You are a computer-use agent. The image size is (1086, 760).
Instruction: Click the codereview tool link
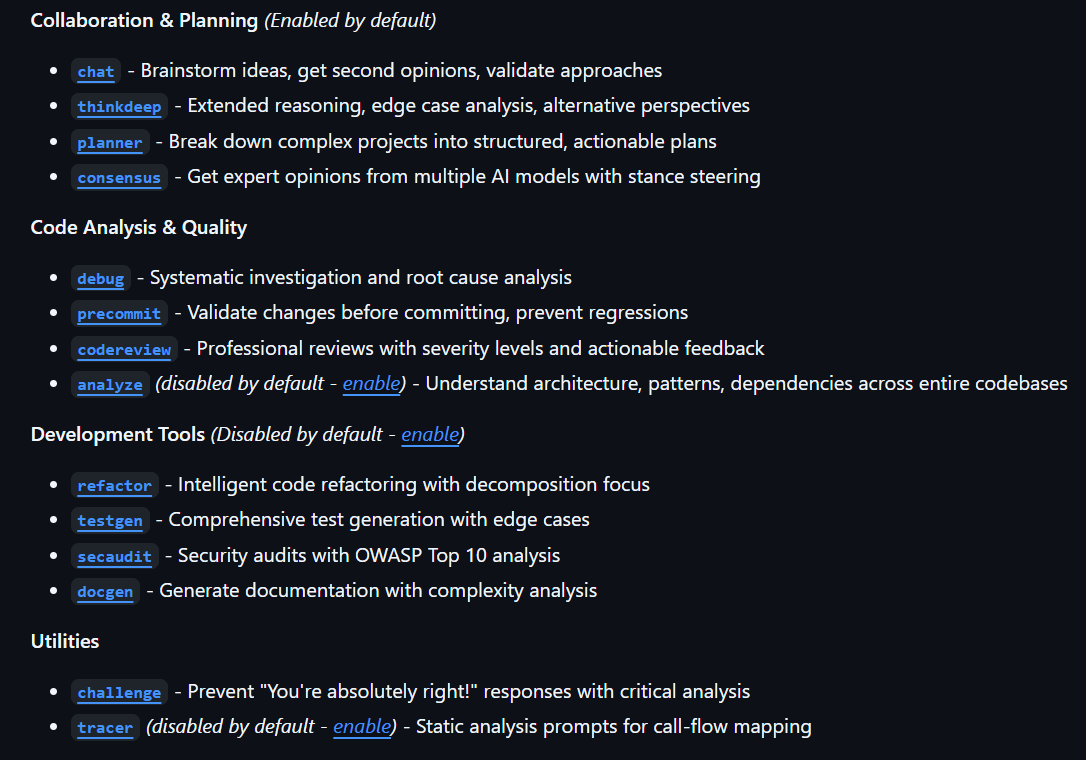coord(124,350)
